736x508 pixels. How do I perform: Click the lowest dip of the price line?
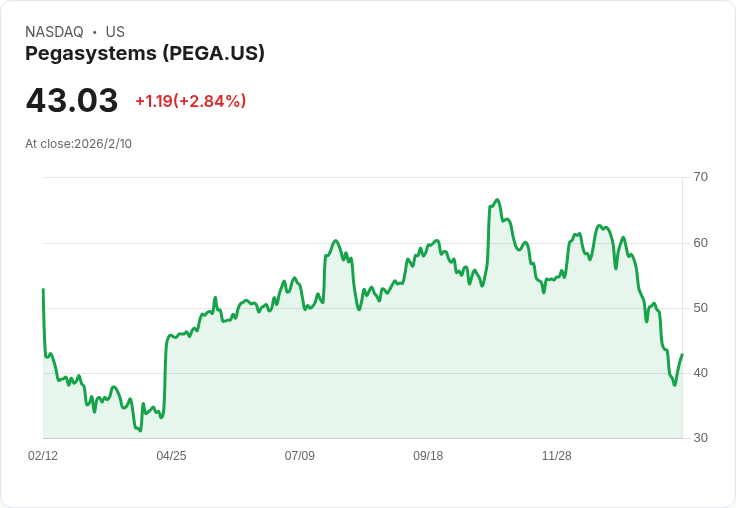pyautogui.click(x=140, y=431)
